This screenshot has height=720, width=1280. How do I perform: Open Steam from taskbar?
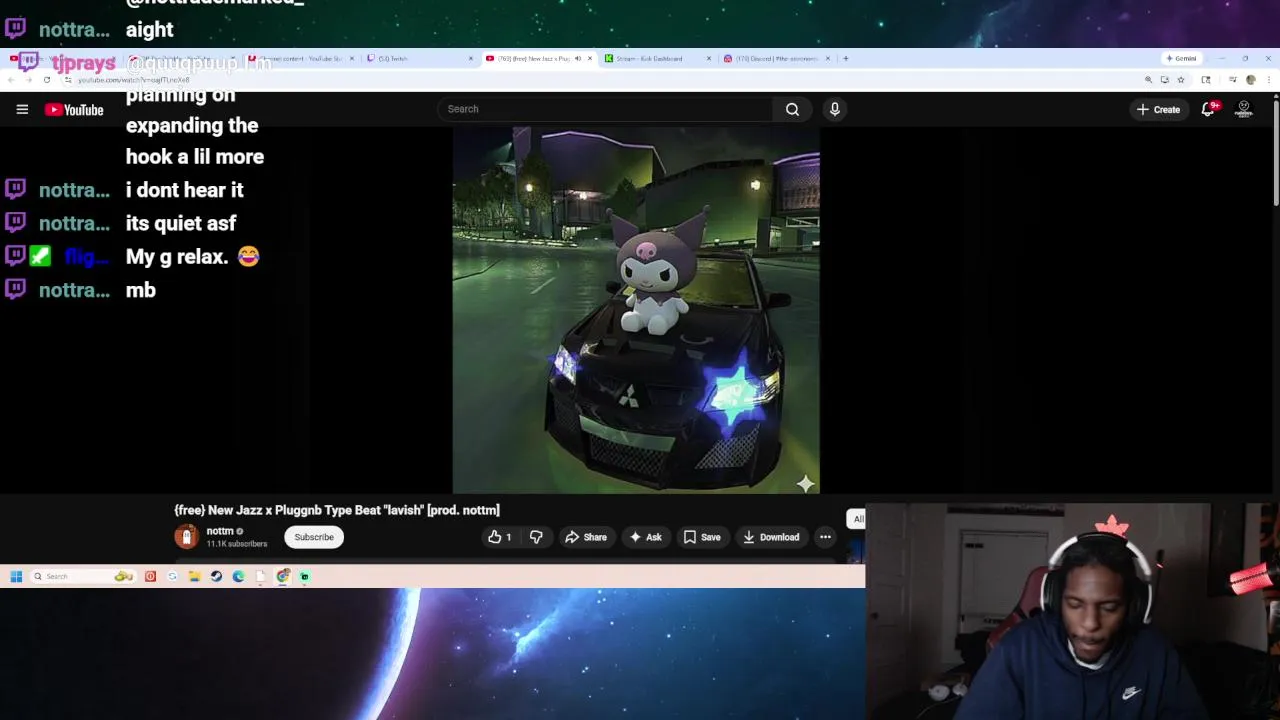pos(216,576)
